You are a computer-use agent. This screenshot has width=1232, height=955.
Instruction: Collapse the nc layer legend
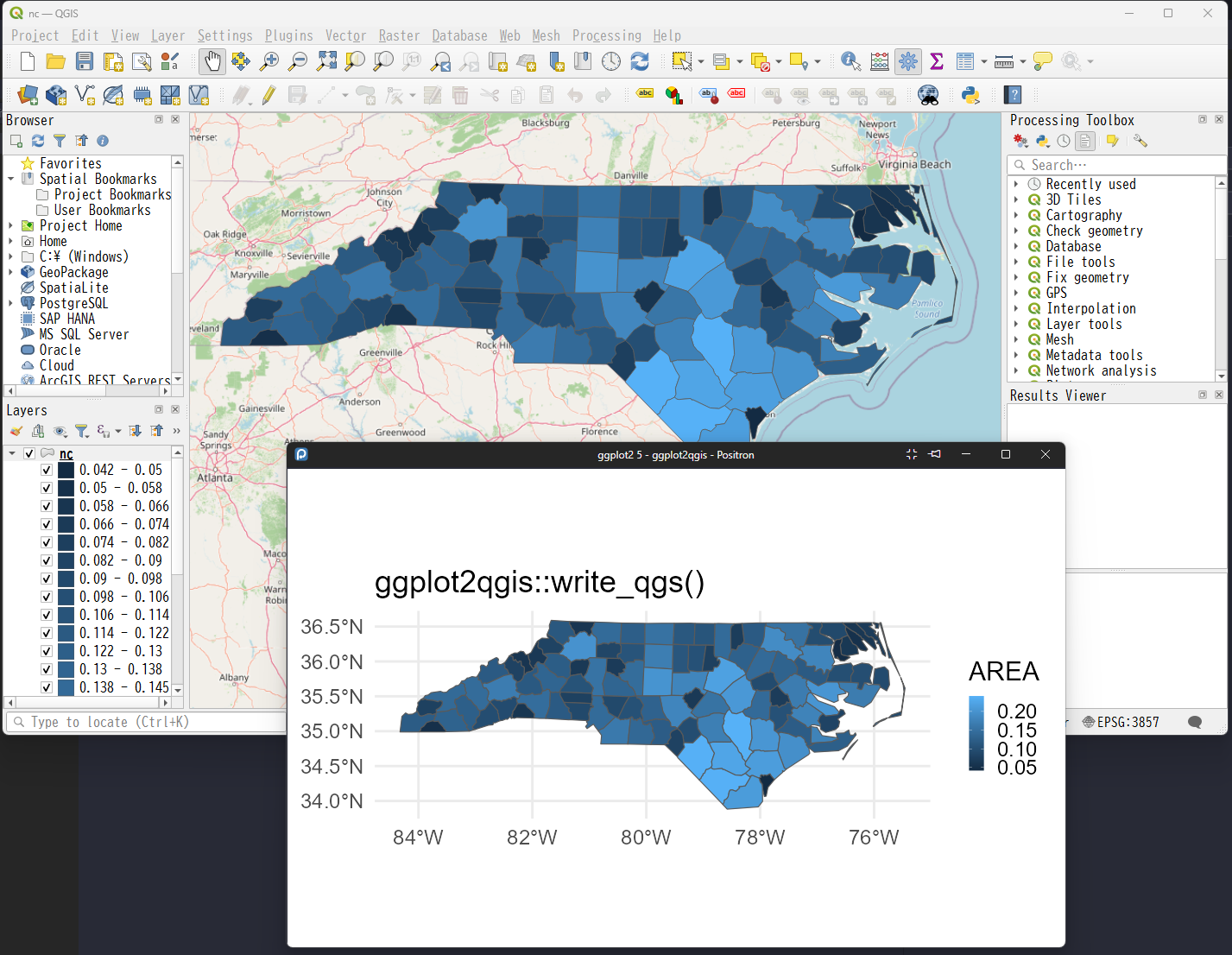[12, 453]
